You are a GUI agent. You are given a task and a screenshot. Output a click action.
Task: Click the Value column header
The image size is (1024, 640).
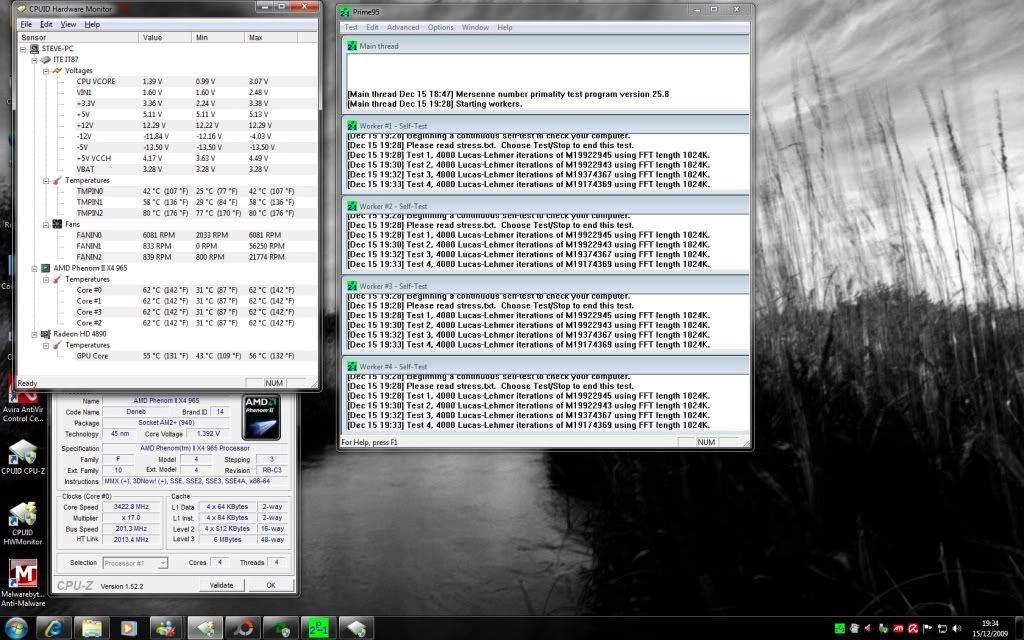click(x=165, y=37)
